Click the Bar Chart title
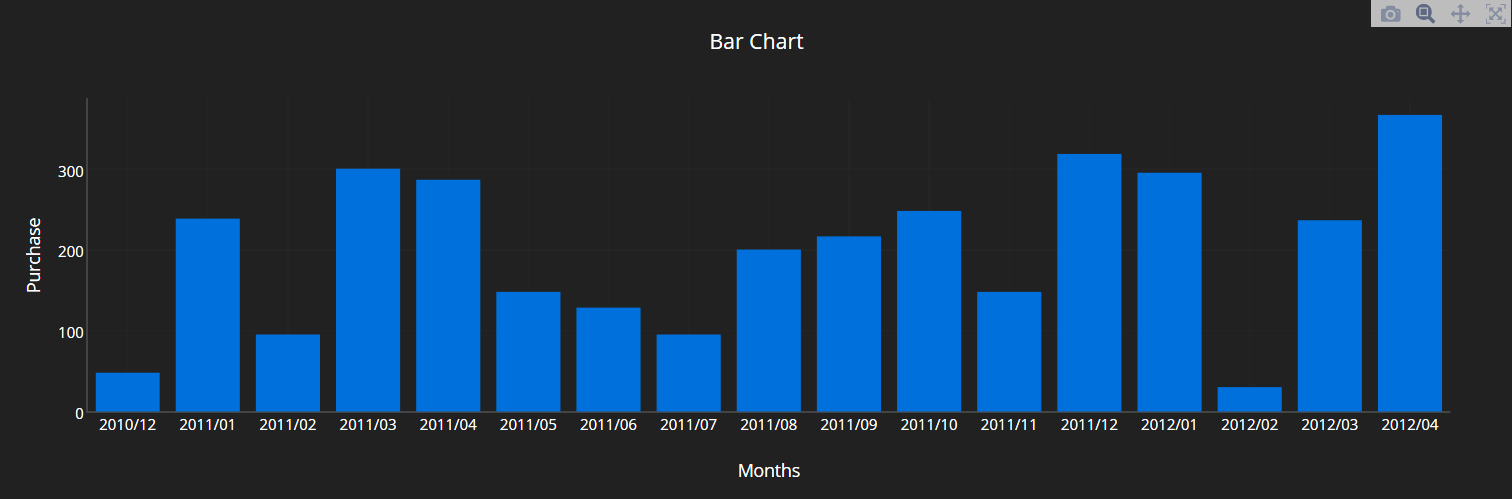Image resolution: width=1512 pixels, height=499 pixels. (756, 42)
